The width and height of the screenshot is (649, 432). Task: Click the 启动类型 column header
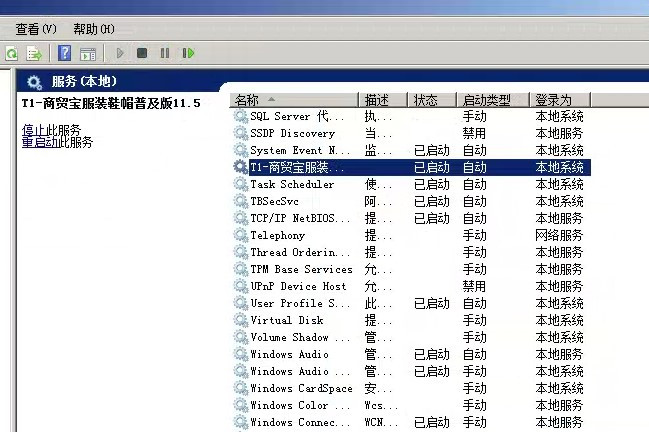[x=493, y=100]
